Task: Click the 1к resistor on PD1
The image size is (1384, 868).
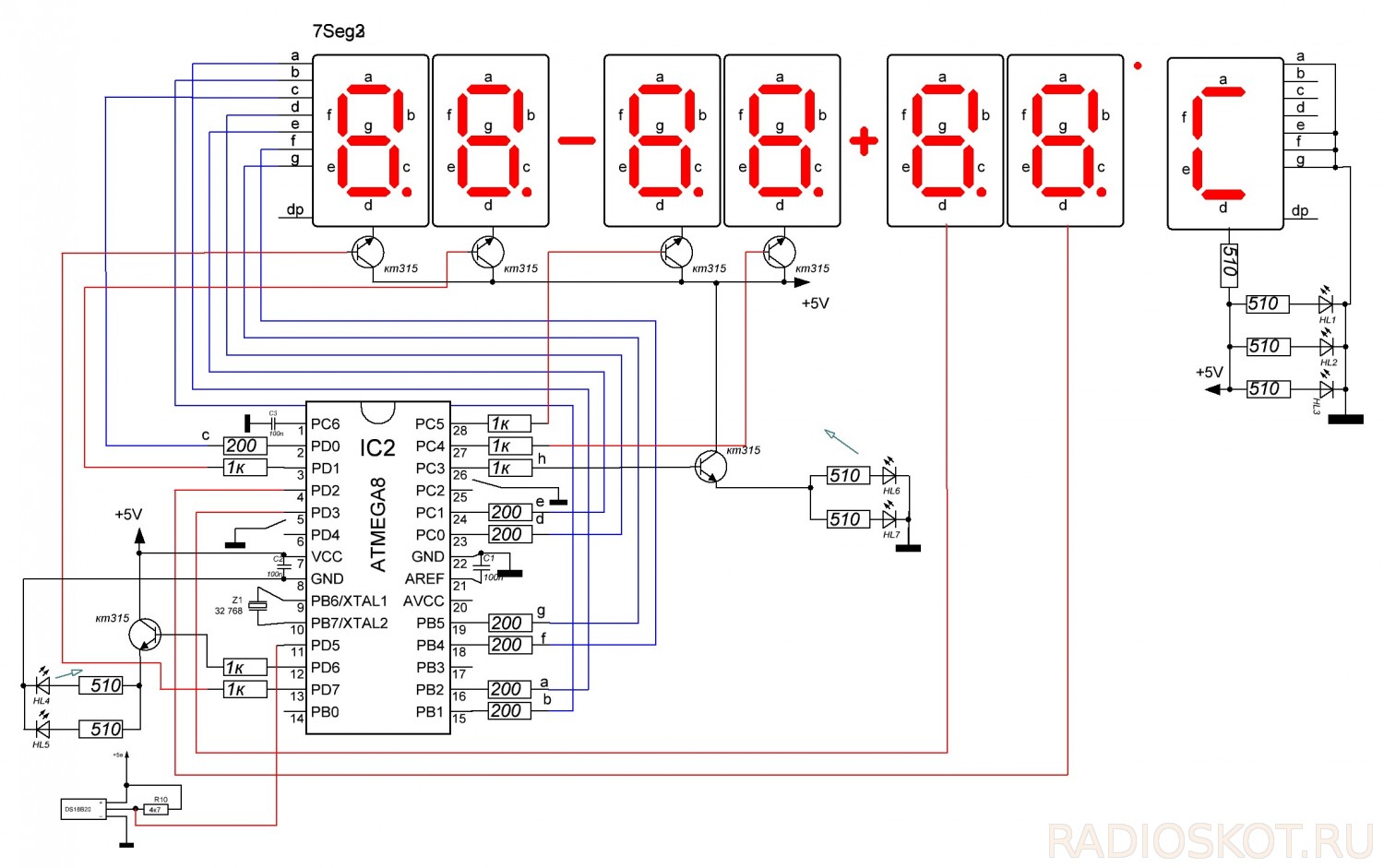Action: pyautogui.click(x=245, y=468)
